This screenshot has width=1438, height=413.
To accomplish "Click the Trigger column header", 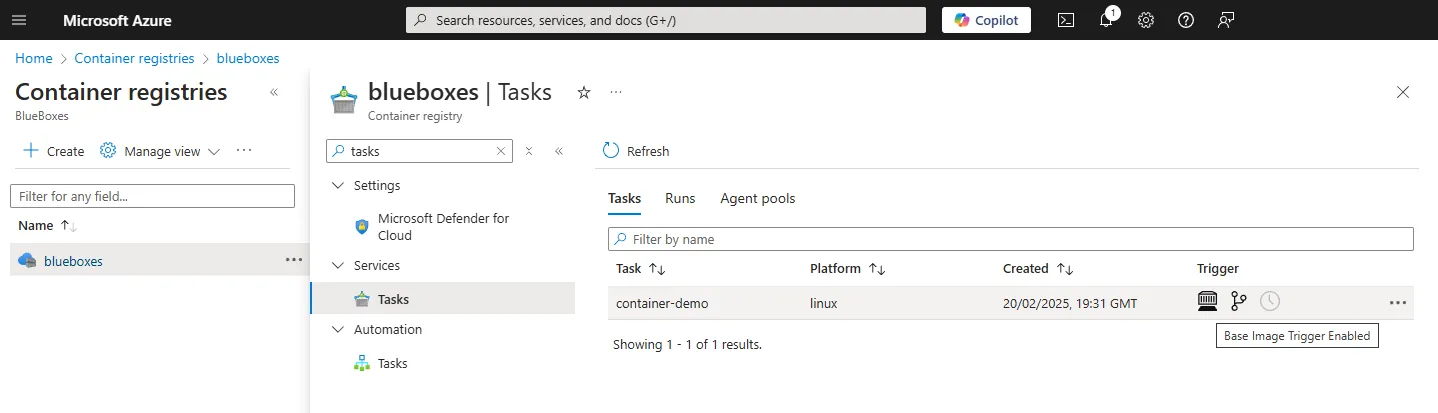I will [1218, 269].
